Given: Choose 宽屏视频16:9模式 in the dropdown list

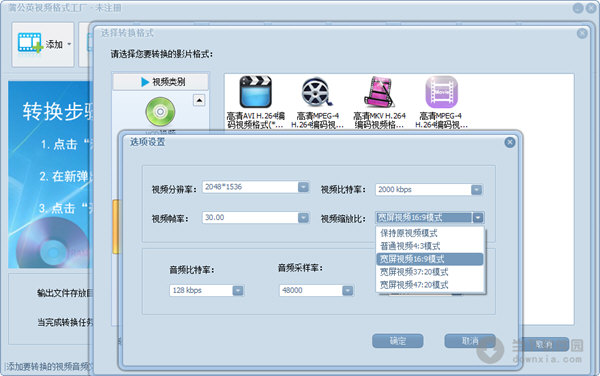Looking at the screenshot, I should click(x=429, y=259).
